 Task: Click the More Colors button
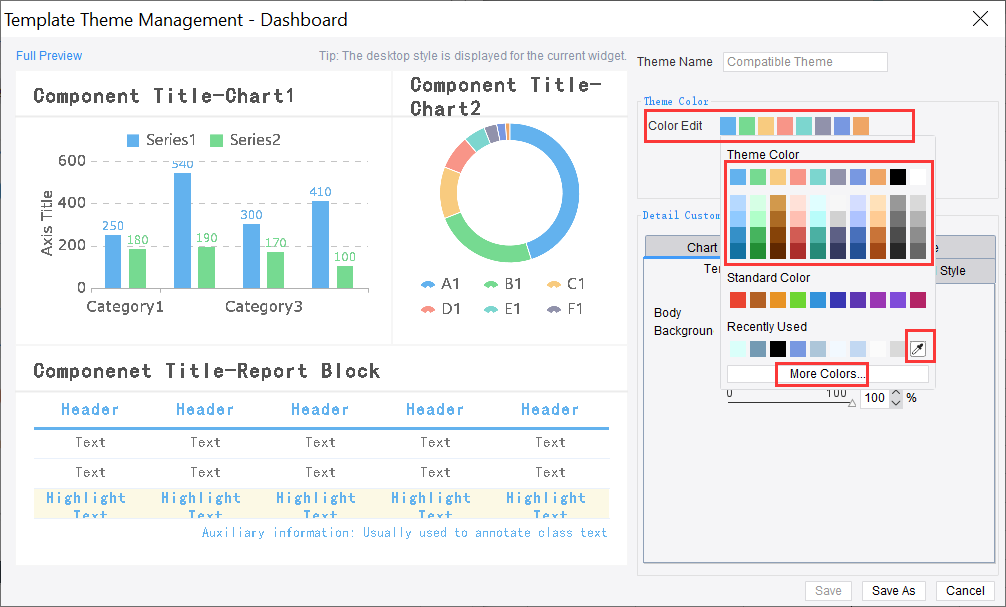pos(821,374)
